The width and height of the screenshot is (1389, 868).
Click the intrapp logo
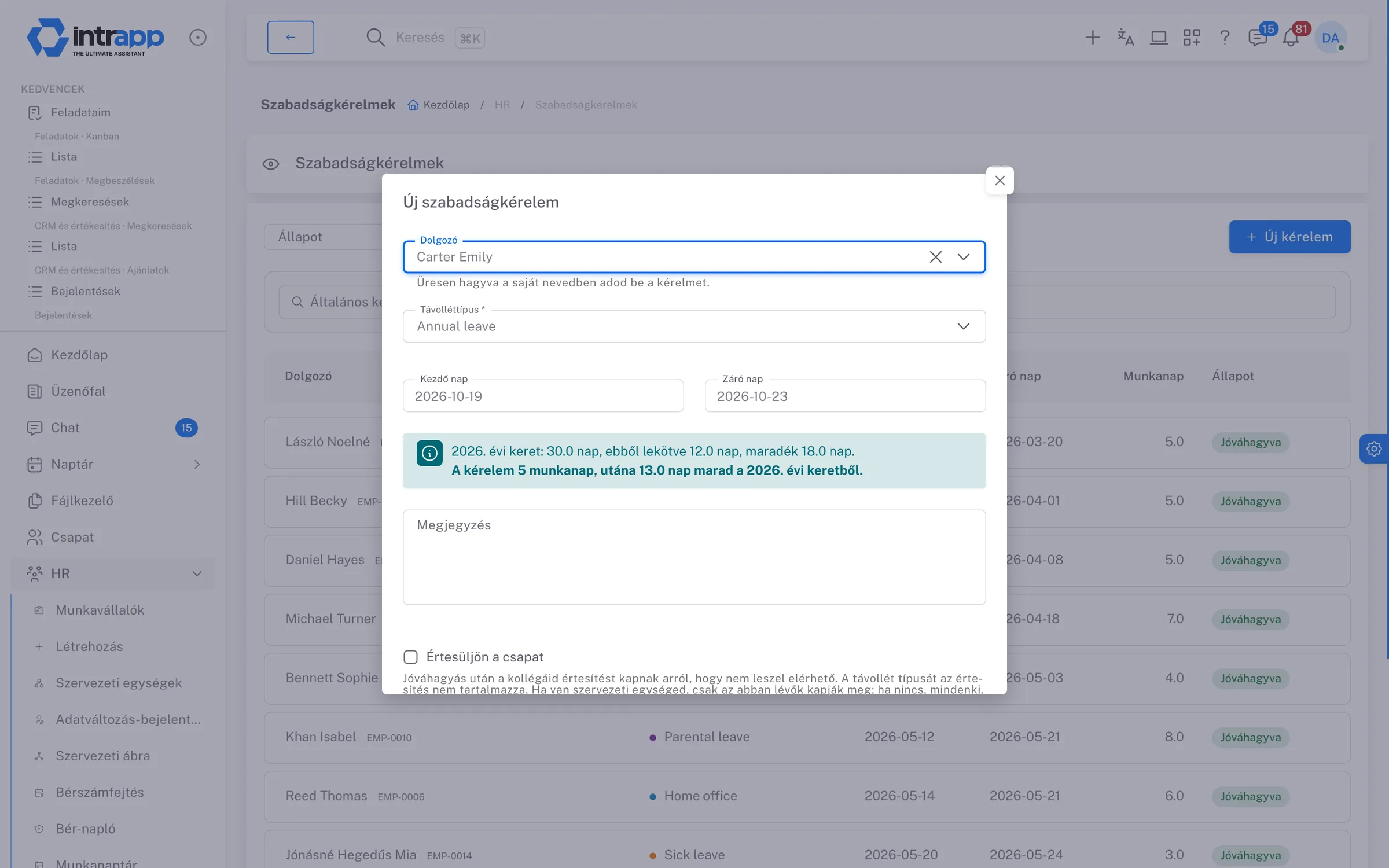(95, 37)
